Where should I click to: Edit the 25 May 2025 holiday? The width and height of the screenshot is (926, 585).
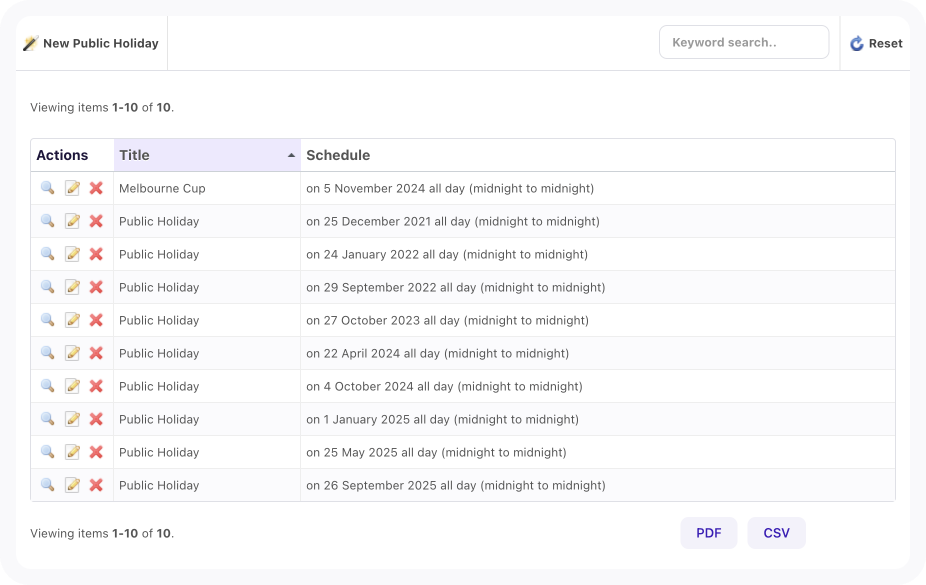(x=72, y=452)
